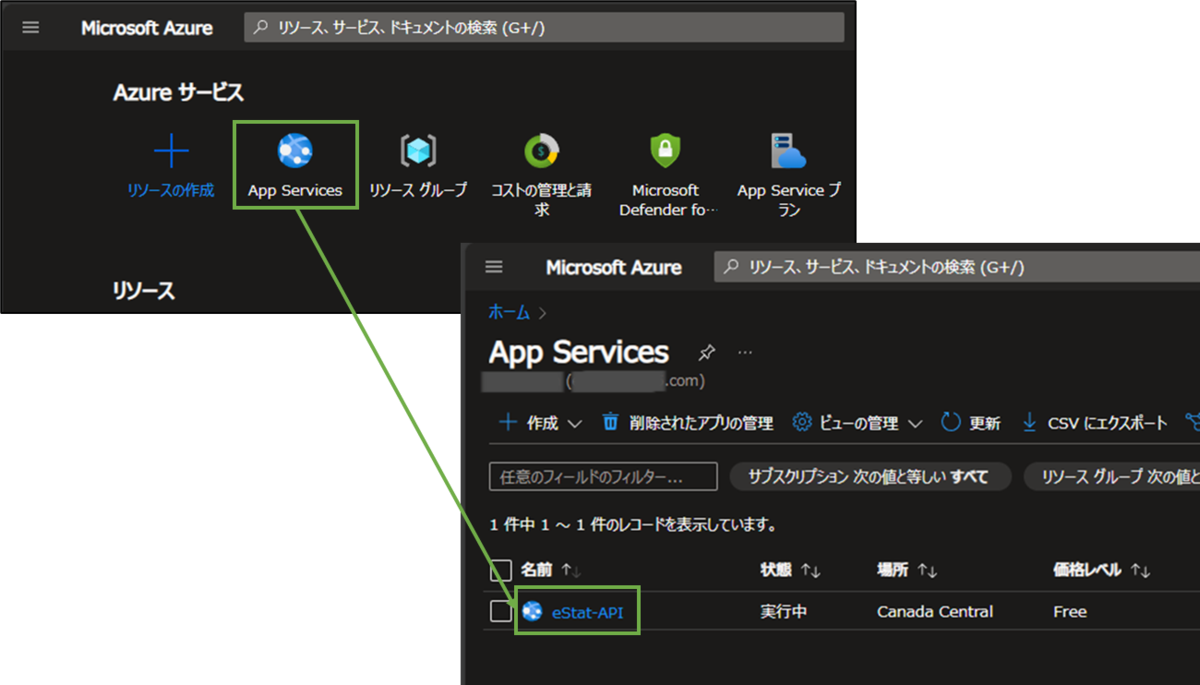Click the リソースの作成 label
Screen dimensions: 1200x685
coord(171,190)
